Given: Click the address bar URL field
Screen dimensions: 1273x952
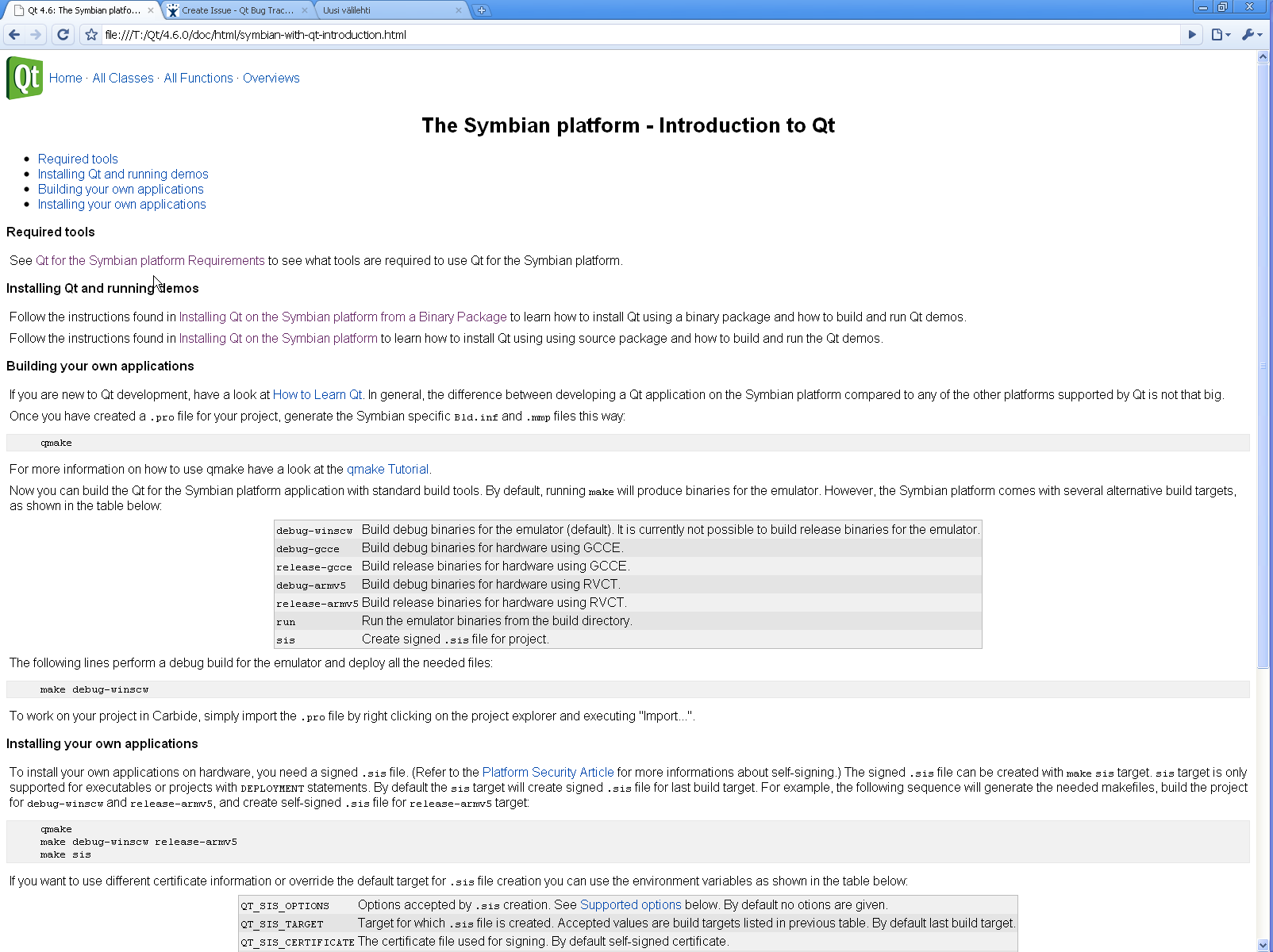Looking at the screenshot, I should pyautogui.click(x=635, y=35).
